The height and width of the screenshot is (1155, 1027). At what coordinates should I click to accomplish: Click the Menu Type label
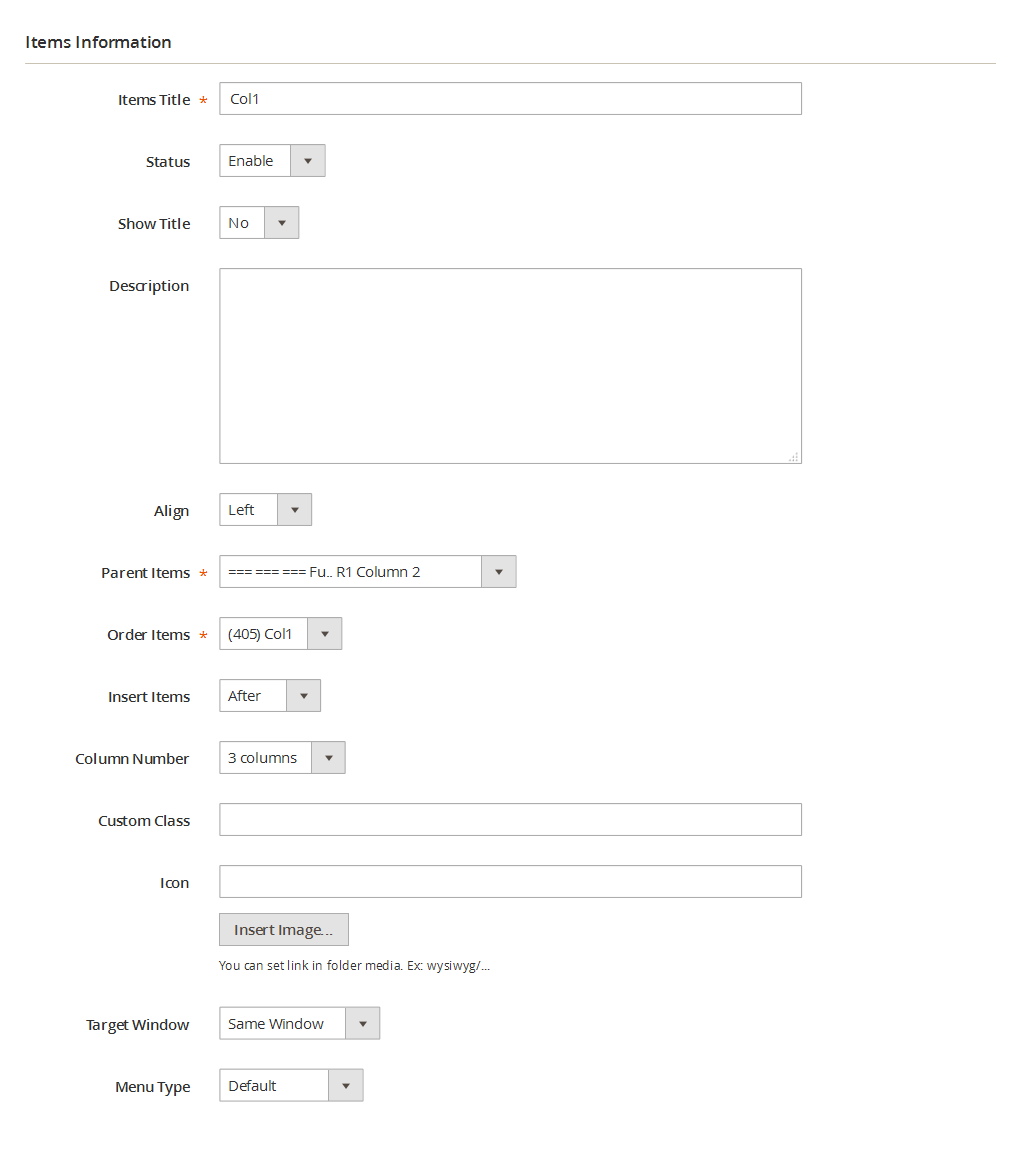point(153,1086)
